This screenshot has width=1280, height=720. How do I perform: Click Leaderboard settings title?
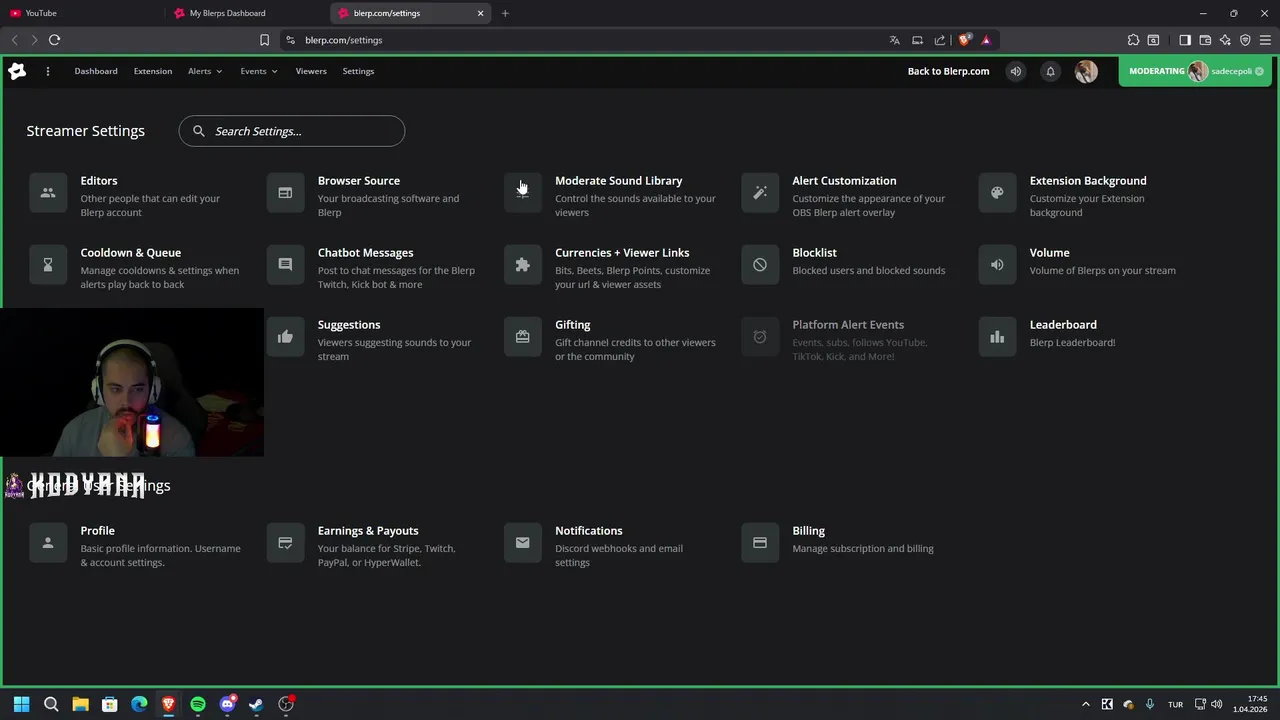point(1063,325)
